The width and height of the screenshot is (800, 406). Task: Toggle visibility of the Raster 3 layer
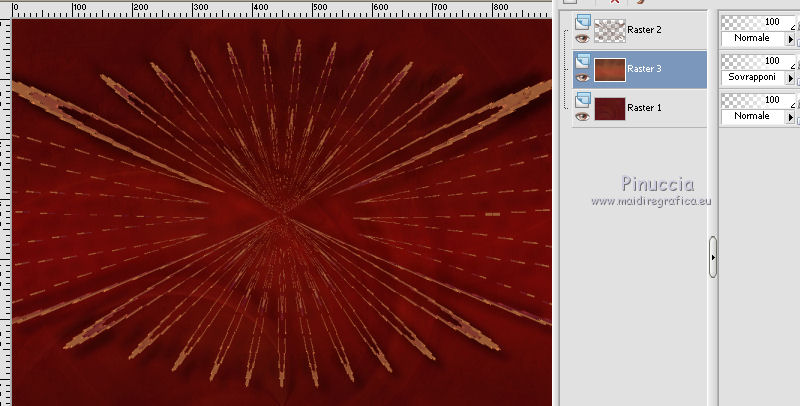pos(582,78)
